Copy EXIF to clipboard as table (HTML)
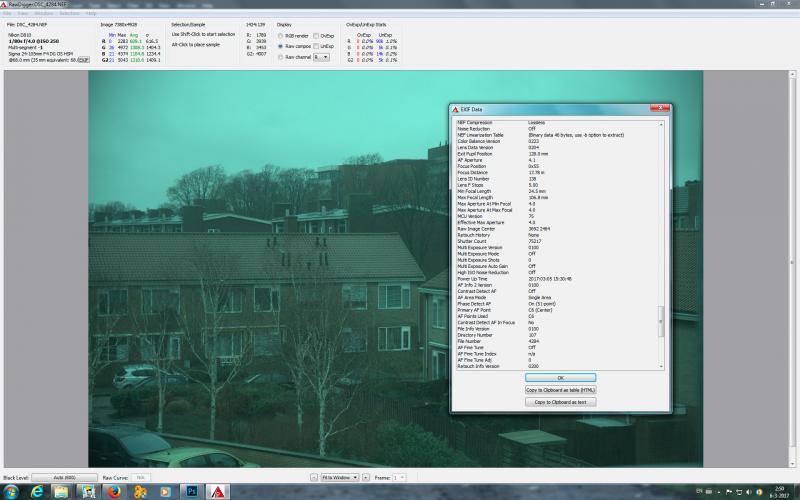 (560, 390)
